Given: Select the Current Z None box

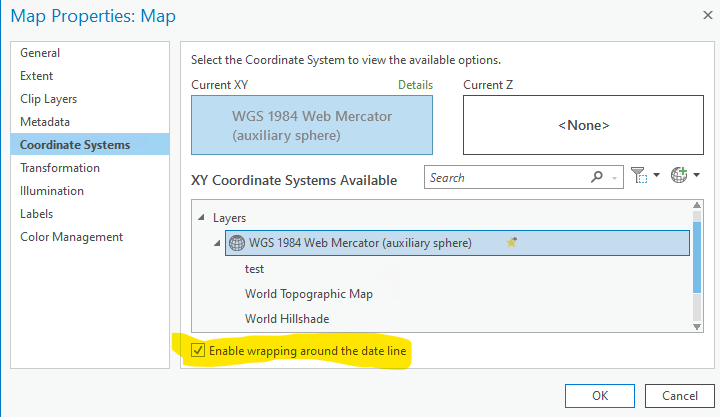Looking at the screenshot, I should tap(583, 126).
